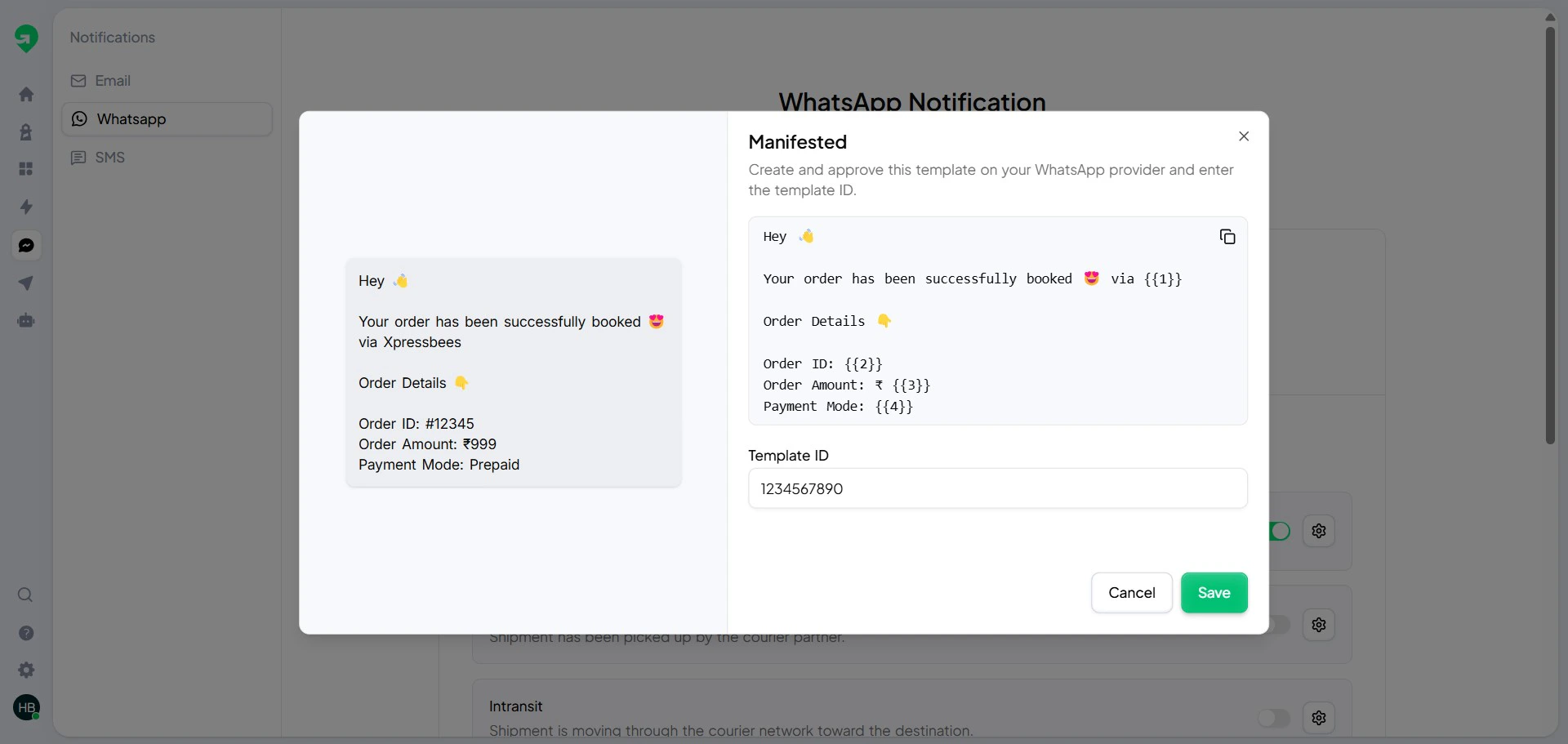
Task: Open the Home section from the sidebar
Action: click(x=26, y=94)
